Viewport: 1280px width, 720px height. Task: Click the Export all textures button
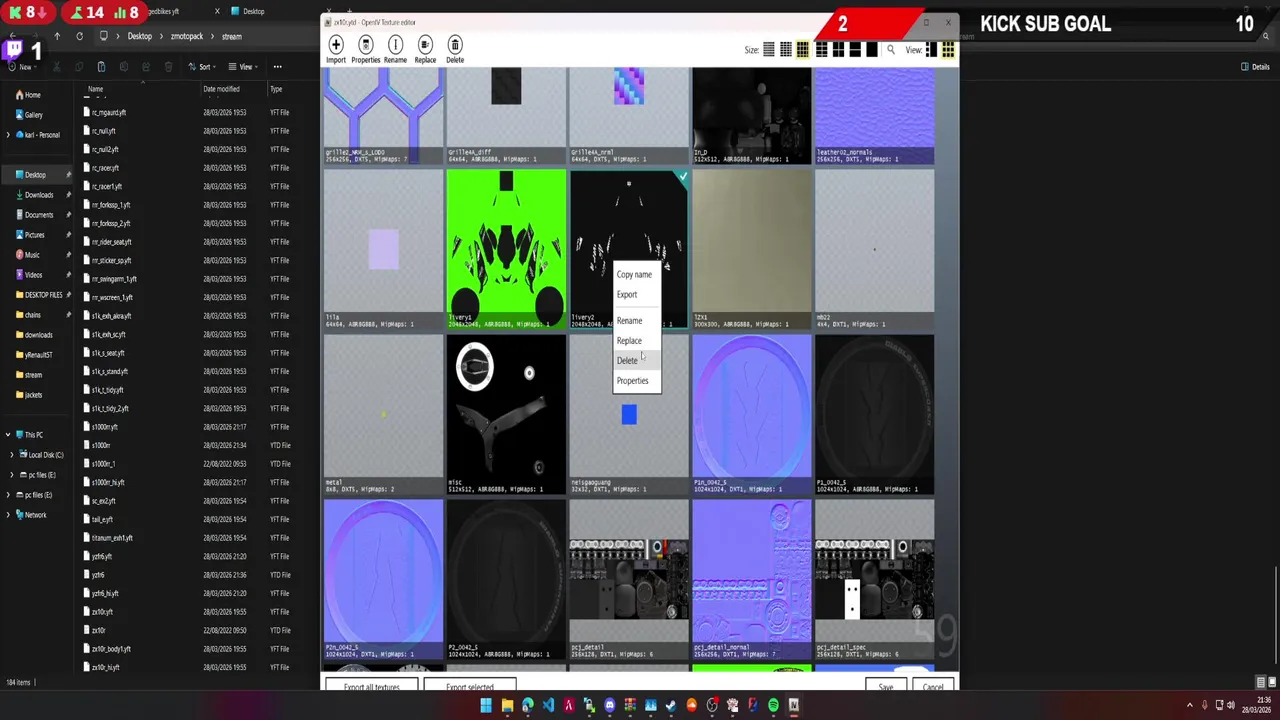(371, 686)
